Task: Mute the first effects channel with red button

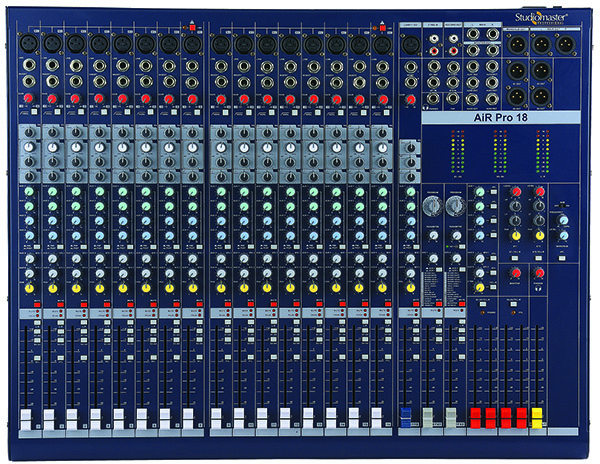Action: point(439,304)
